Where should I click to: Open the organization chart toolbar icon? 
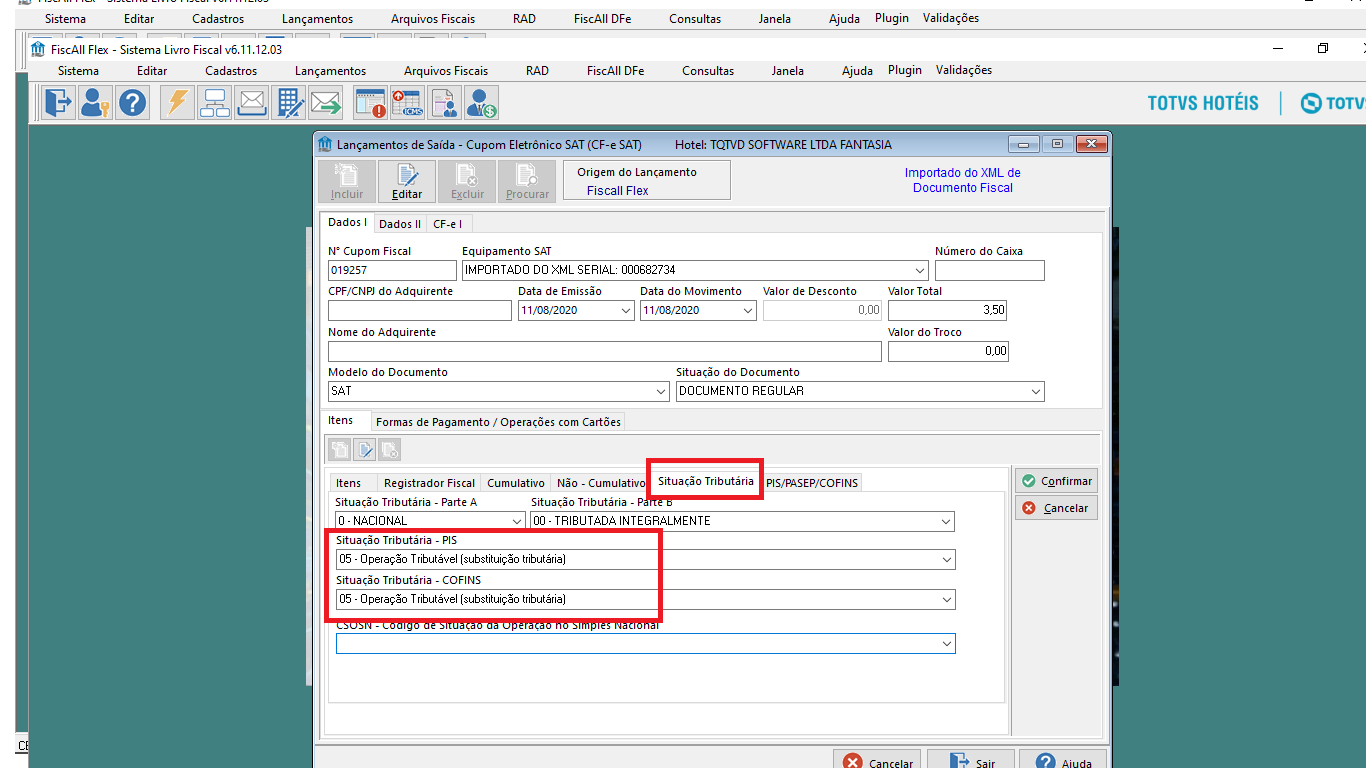[215, 102]
